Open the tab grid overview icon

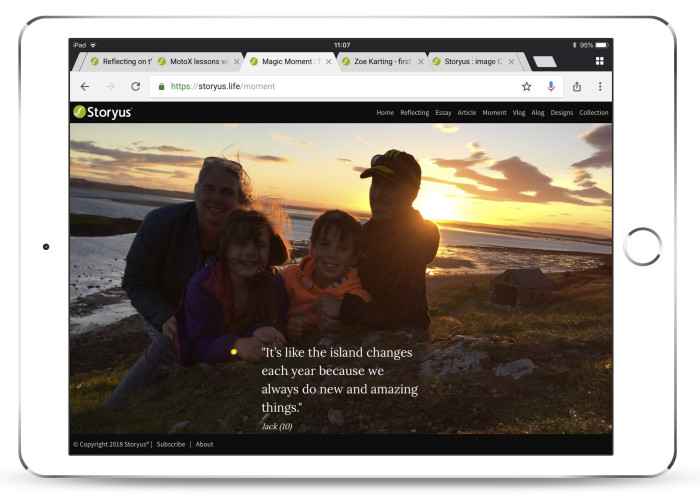point(600,61)
